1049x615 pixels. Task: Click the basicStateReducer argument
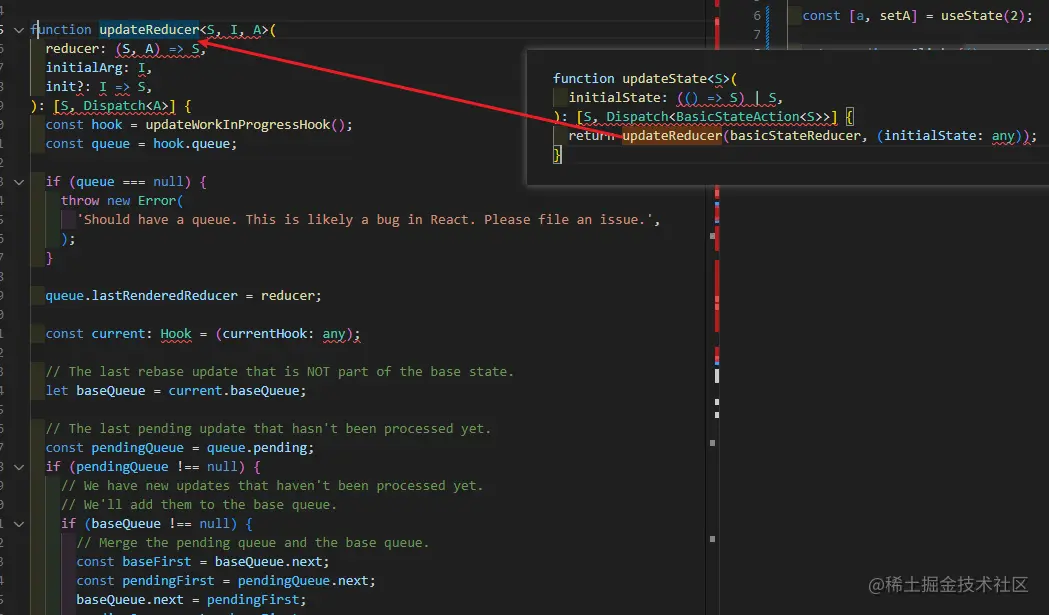795,136
